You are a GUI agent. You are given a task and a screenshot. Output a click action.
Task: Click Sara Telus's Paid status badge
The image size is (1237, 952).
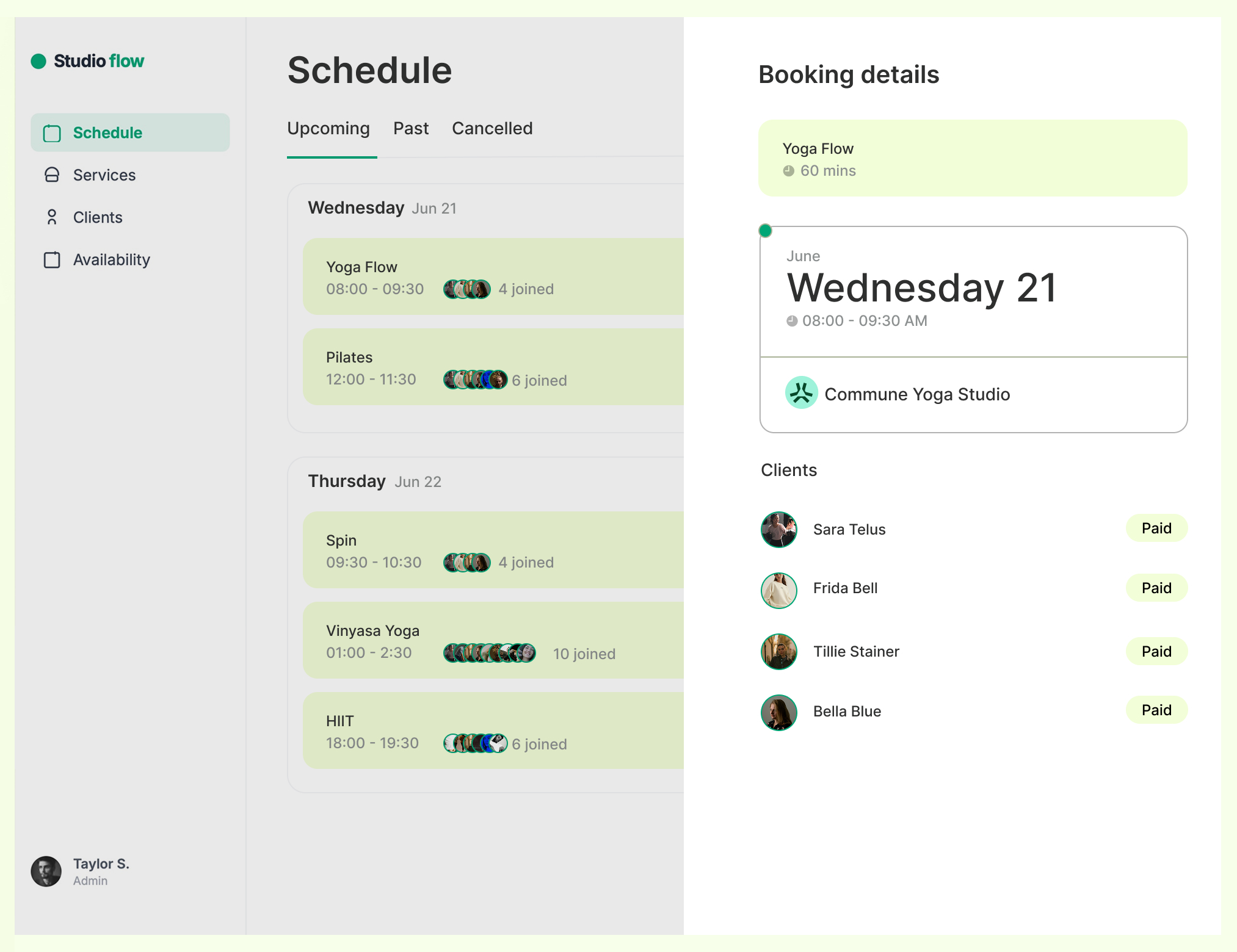pyautogui.click(x=1156, y=528)
